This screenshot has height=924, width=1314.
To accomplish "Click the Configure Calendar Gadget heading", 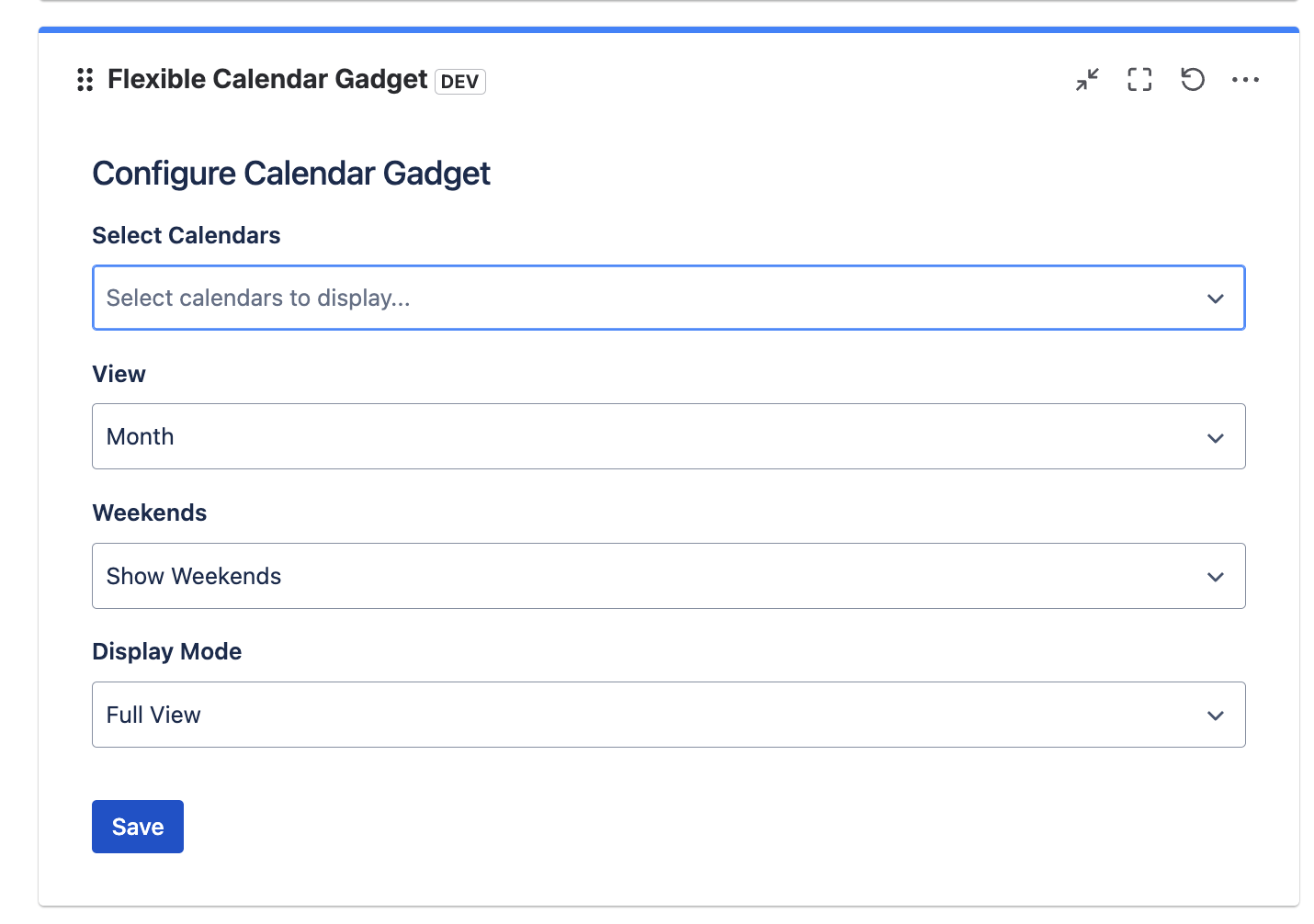I will coord(291,174).
